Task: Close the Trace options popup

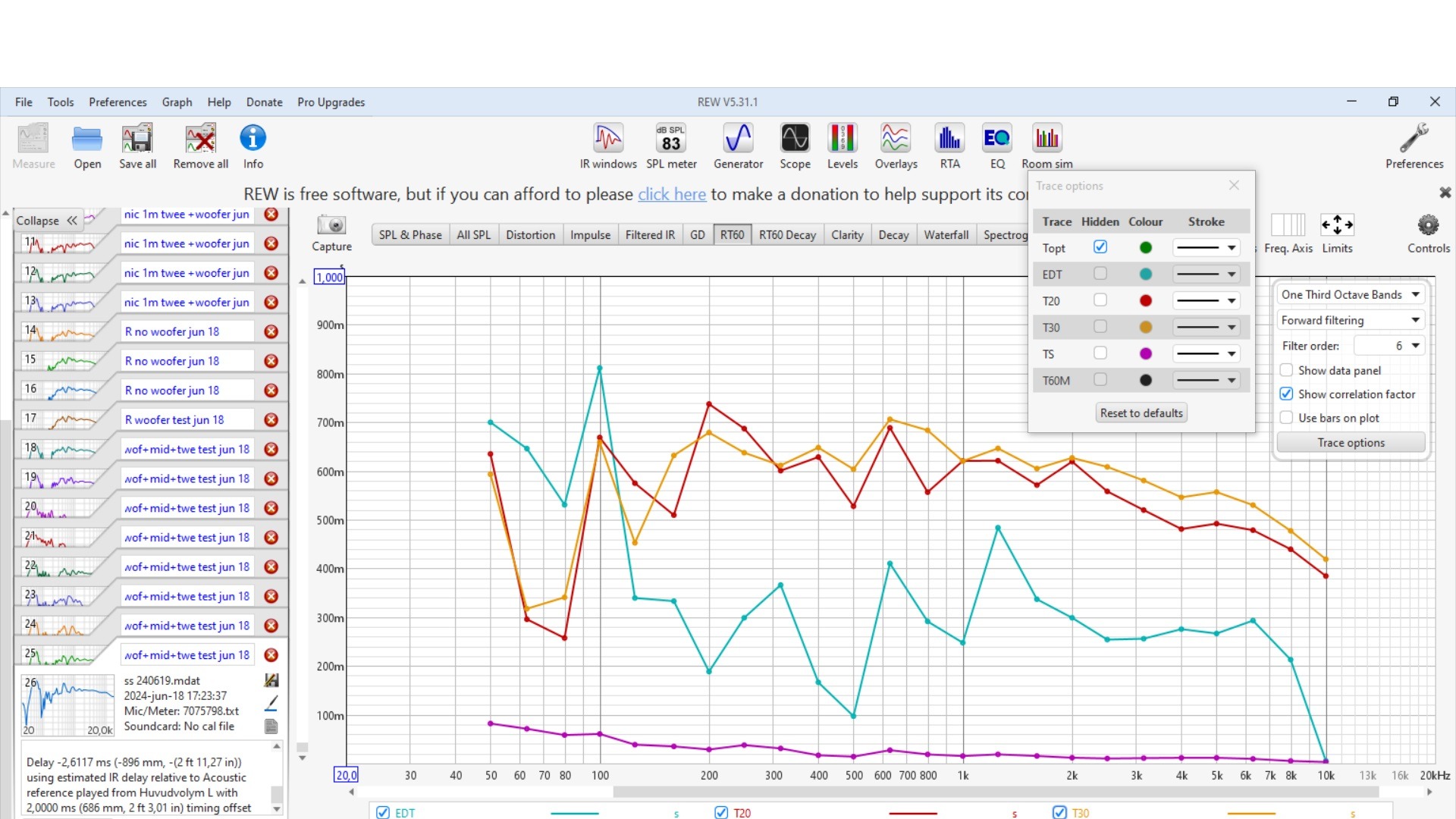Action: (1234, 185)
